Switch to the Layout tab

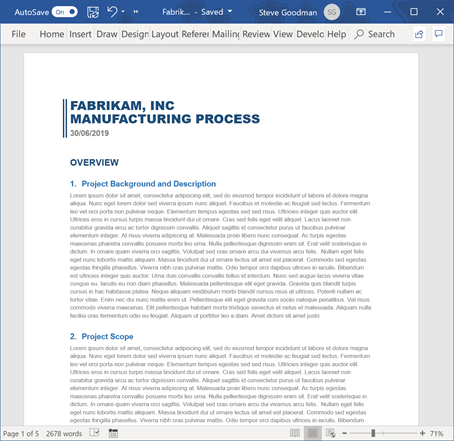point(165,34)
